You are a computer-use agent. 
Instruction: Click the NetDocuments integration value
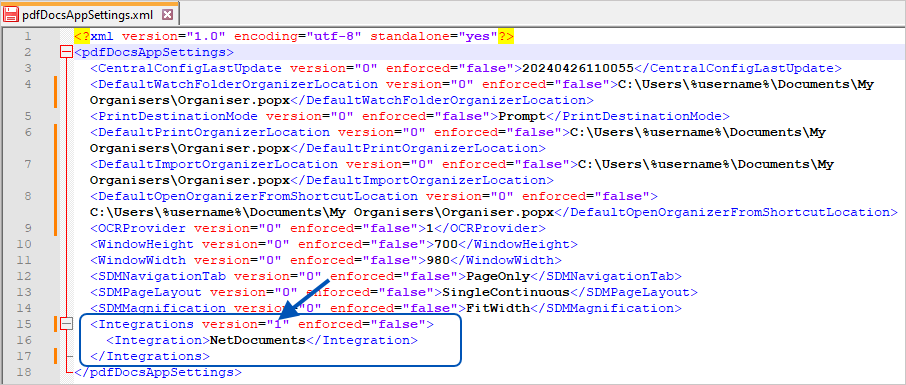pyautogui.click(x=258, y=340)
